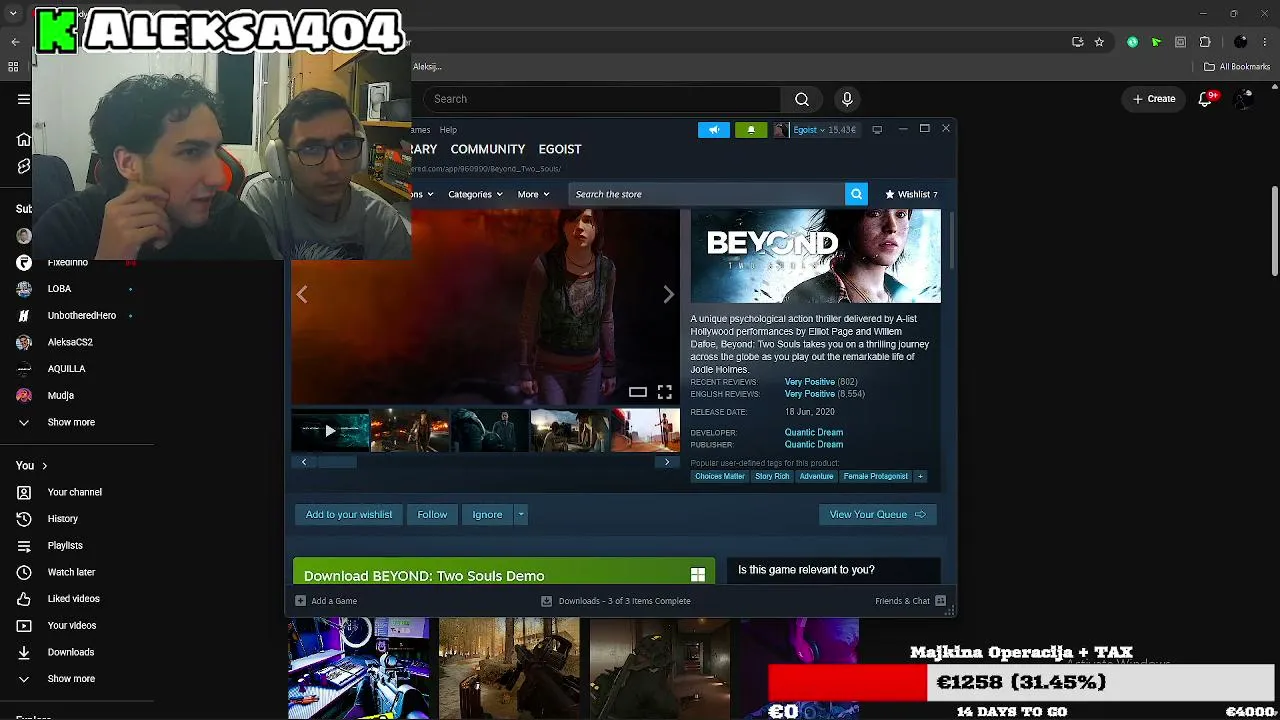Expand the You section chevron
Screen dimensions: 1280x720
pos(44,466)
